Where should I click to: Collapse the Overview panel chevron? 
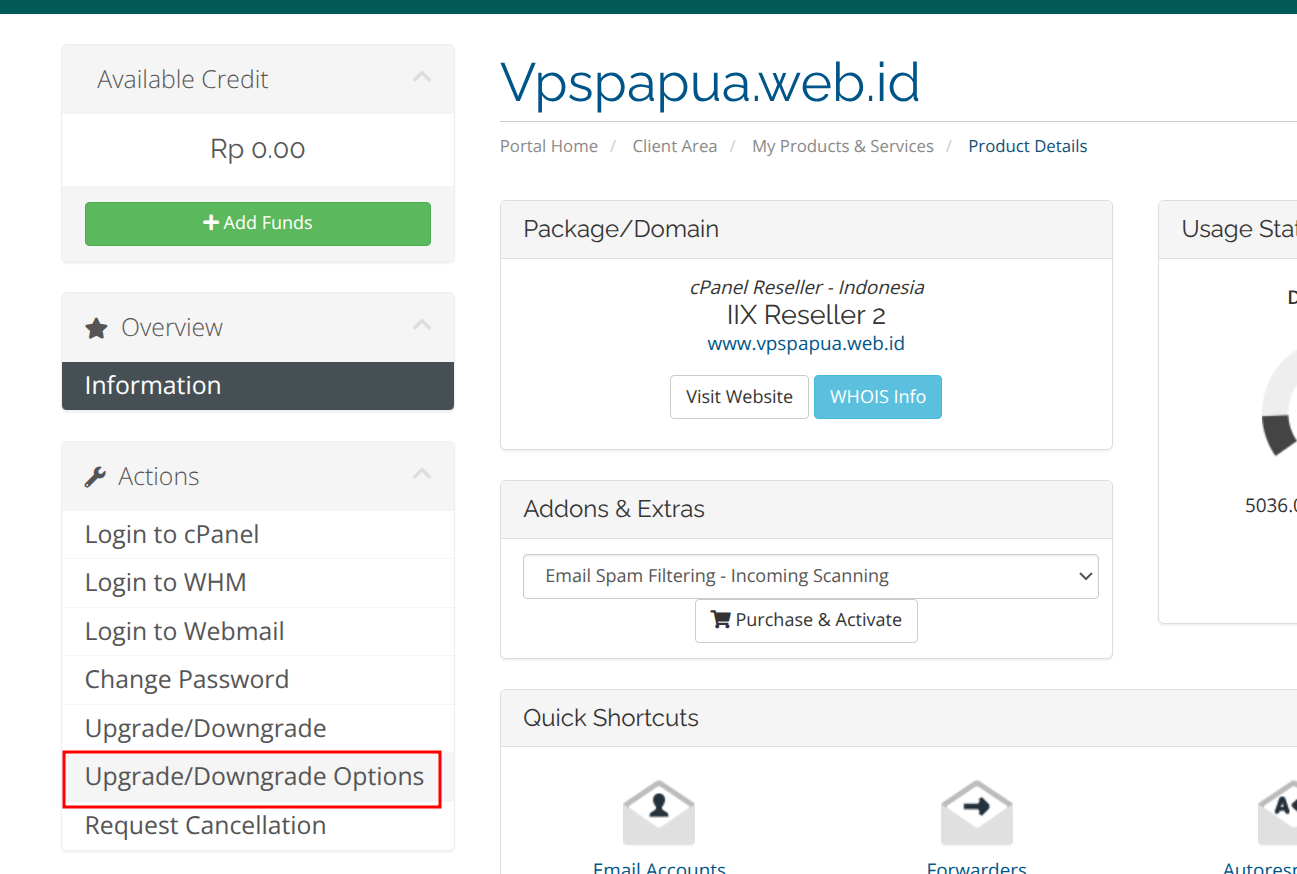[x=422, y=326]
